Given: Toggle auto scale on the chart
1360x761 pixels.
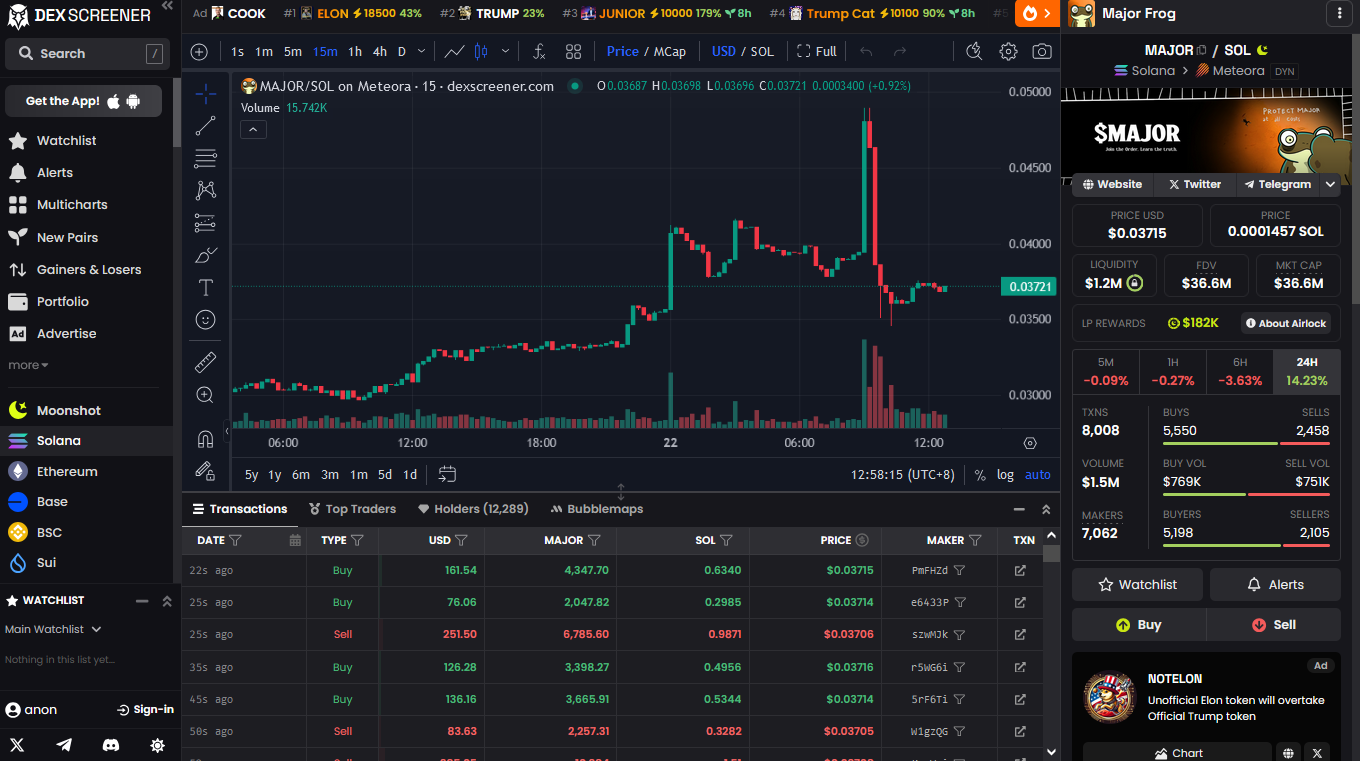Looking at the screenshot, I should (x=1038, y=475).
